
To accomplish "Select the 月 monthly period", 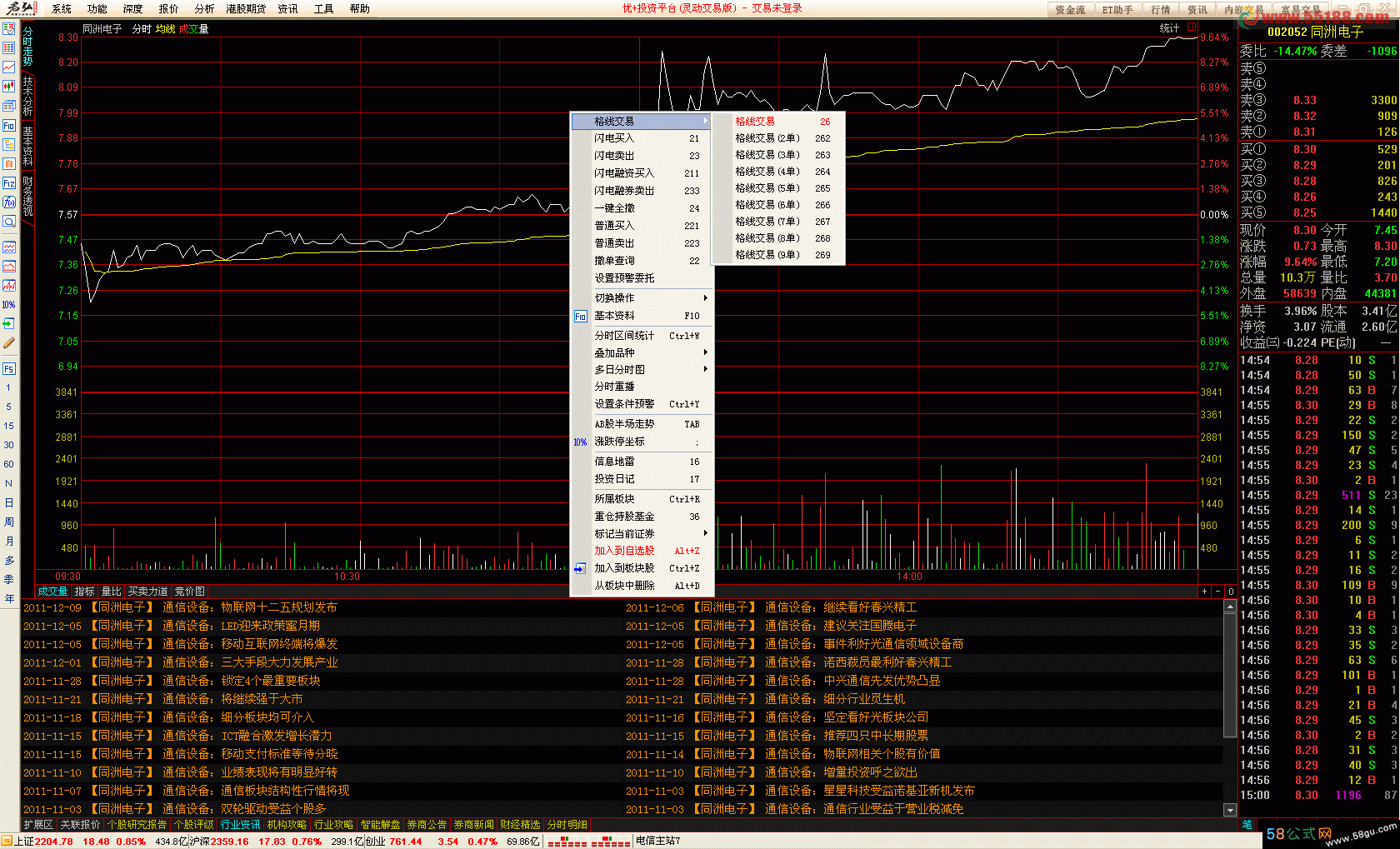I will (x=9, y=541).
